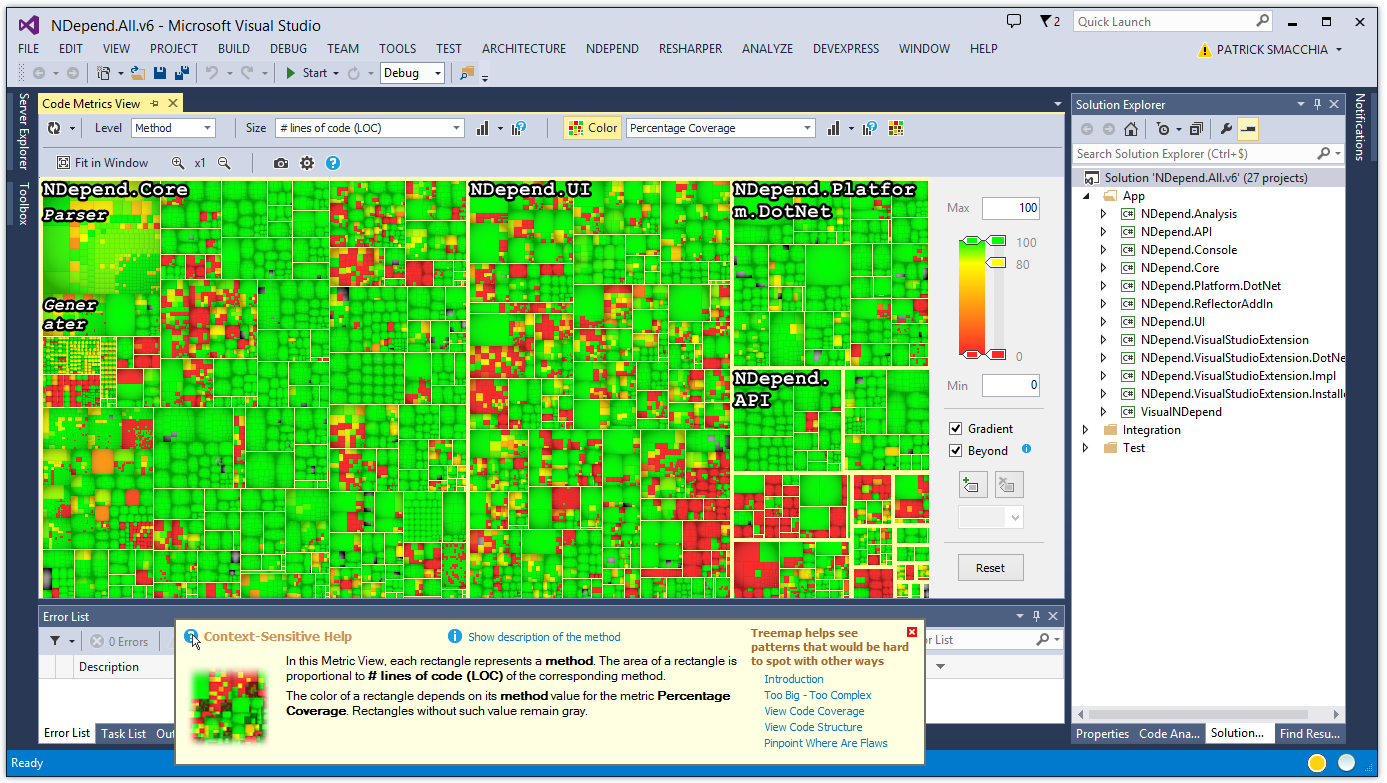Take a screenshot with the camera icon
Screen dimensions: 1387x783
(280, 162)
